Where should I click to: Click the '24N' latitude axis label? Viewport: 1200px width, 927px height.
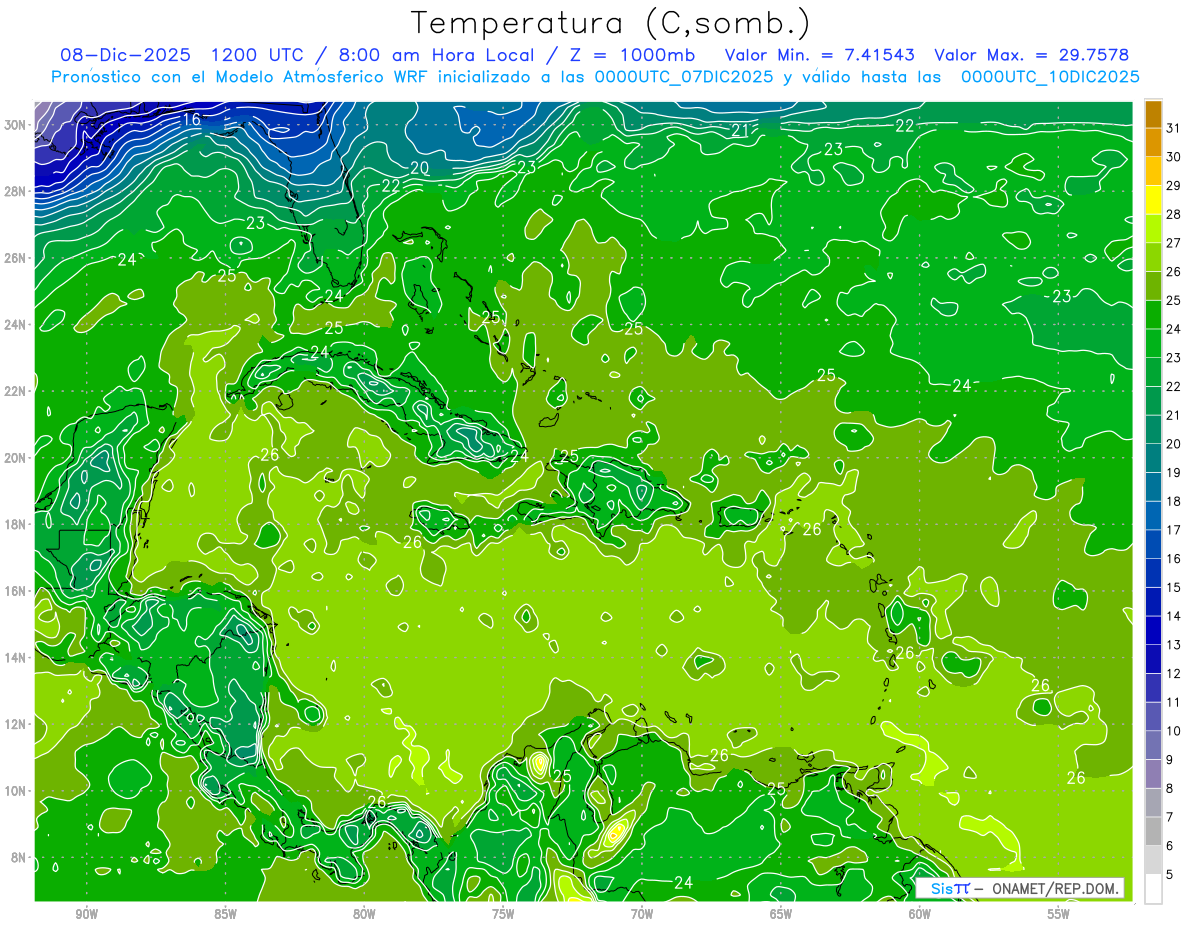(16, 325)
